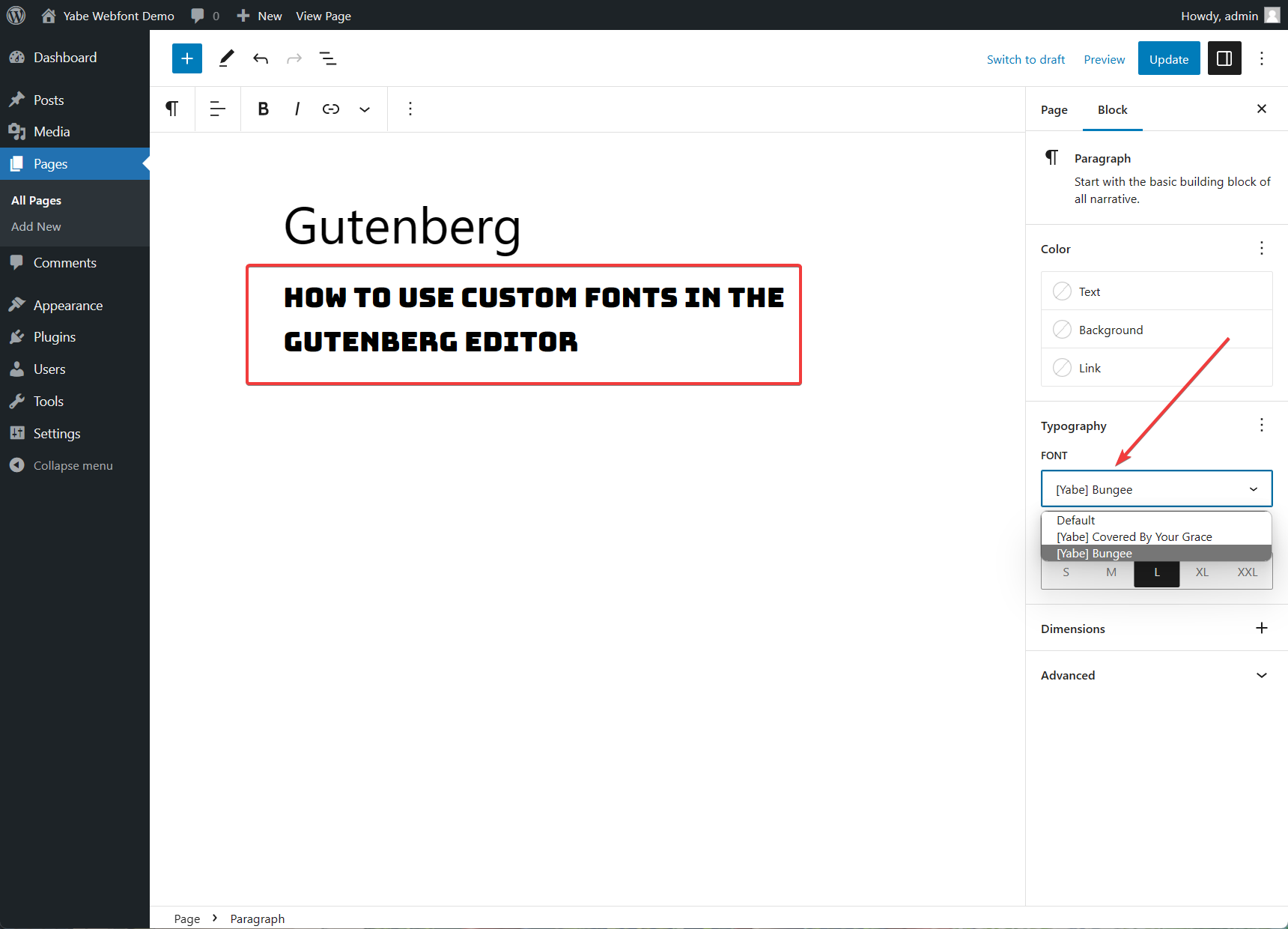Open Color panel options menu
This screenshot has height=929, width=1288.
click(1262, 248)
